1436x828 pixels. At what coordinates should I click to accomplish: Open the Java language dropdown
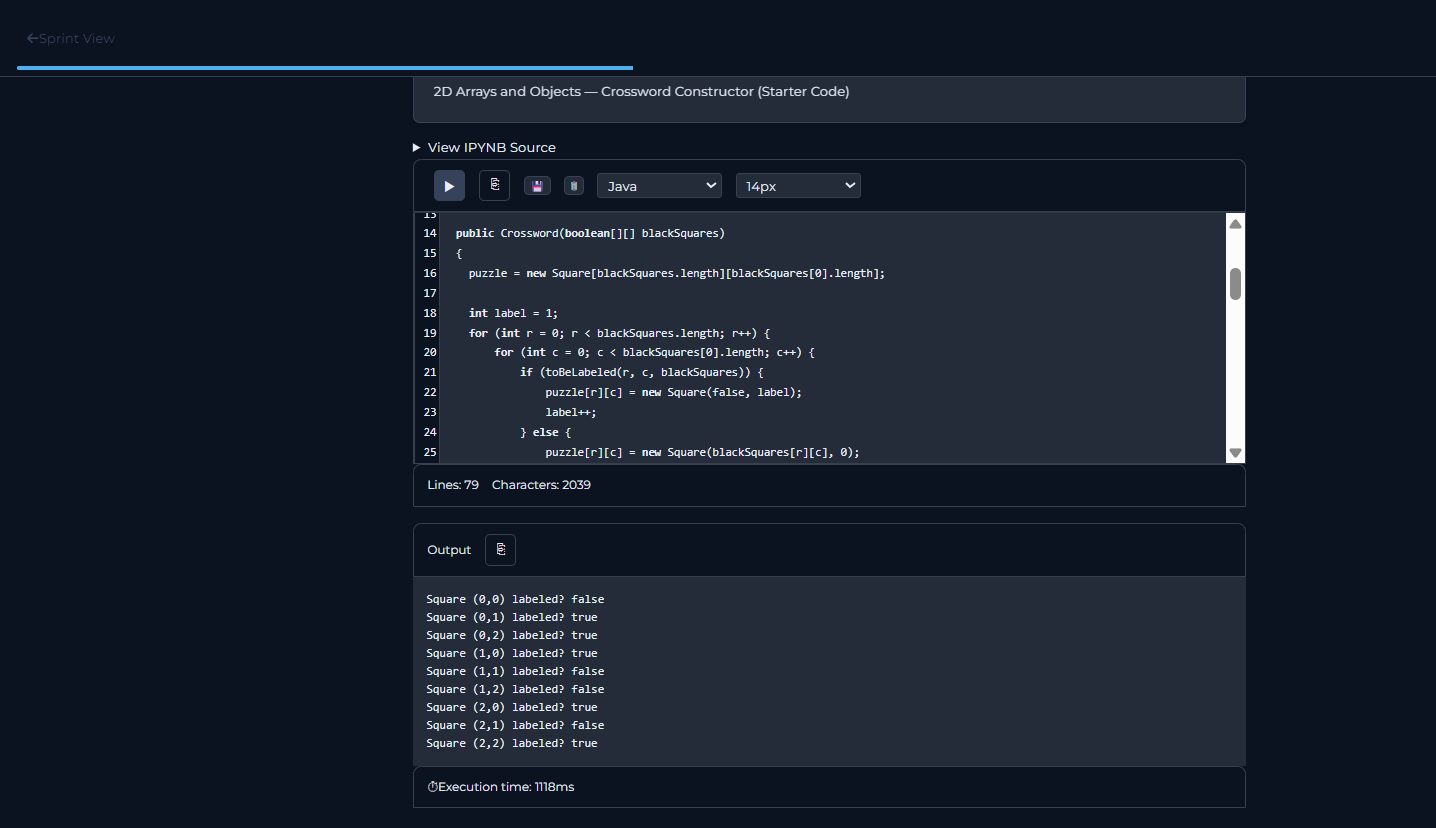pos(659,186)
